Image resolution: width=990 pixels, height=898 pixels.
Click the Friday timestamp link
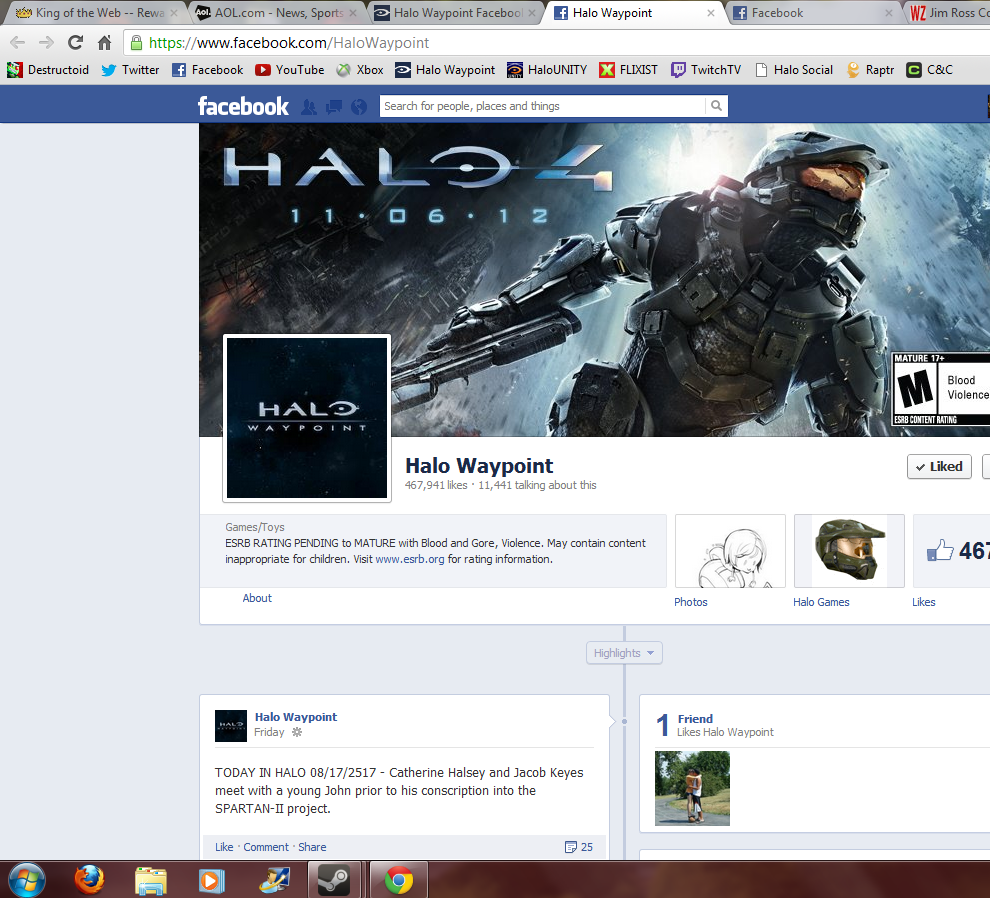coord(269,732)
